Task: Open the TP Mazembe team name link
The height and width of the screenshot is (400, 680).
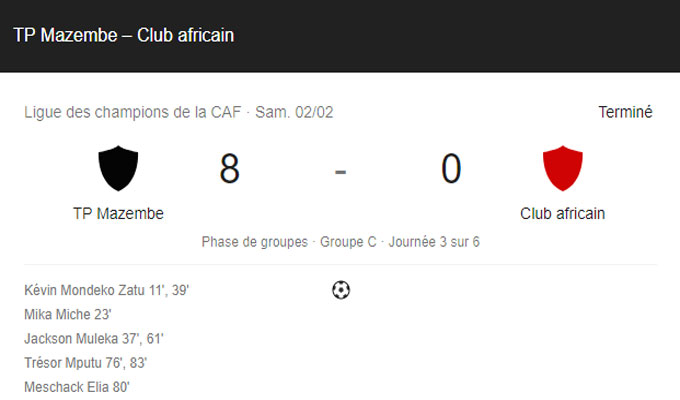Action: tap(118, 213)
